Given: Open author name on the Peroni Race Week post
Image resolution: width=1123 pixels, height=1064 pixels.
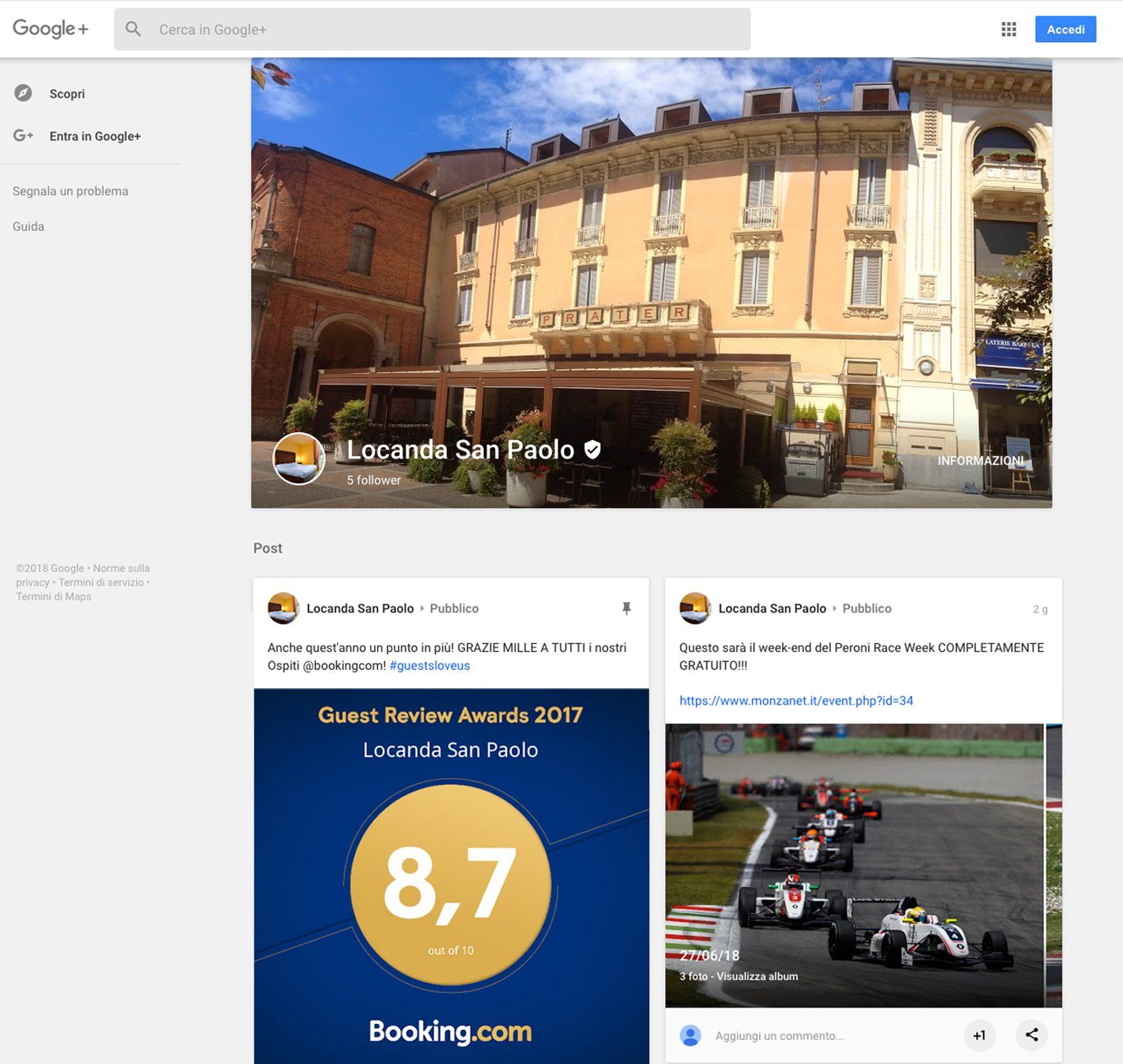Looking at the screenshot, I should tap(772, 608).
